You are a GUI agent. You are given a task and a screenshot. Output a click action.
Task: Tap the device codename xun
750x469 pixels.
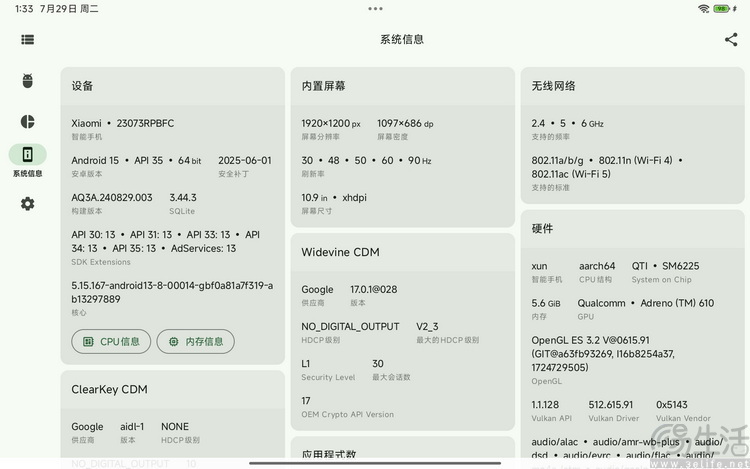[539, 266]
